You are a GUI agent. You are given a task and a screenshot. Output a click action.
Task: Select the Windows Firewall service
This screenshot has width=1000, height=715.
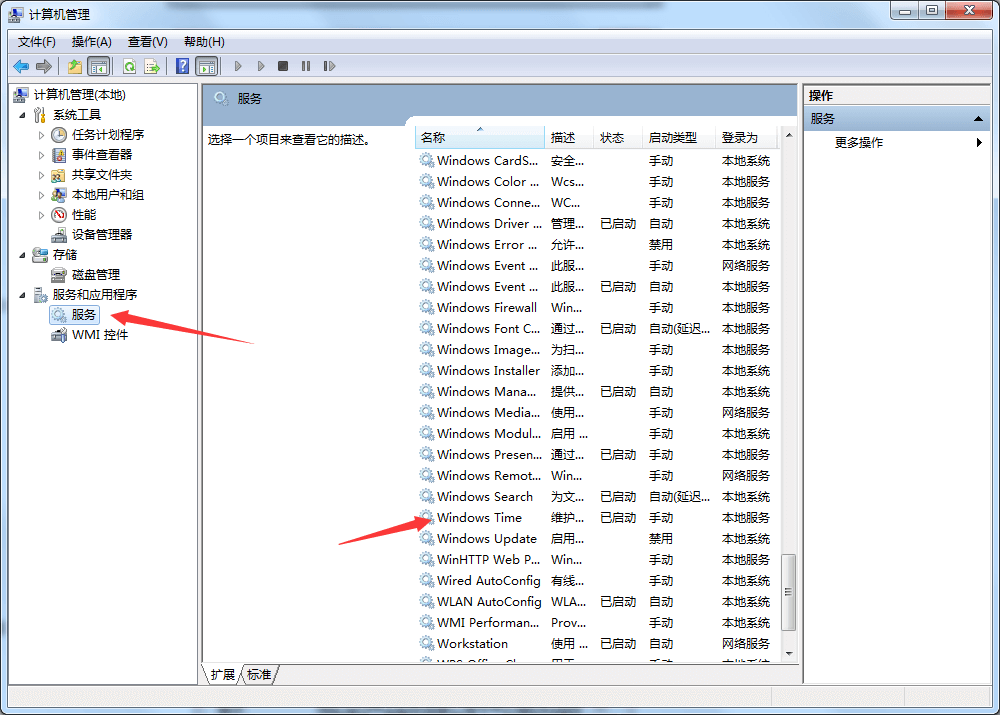point(598,308)
